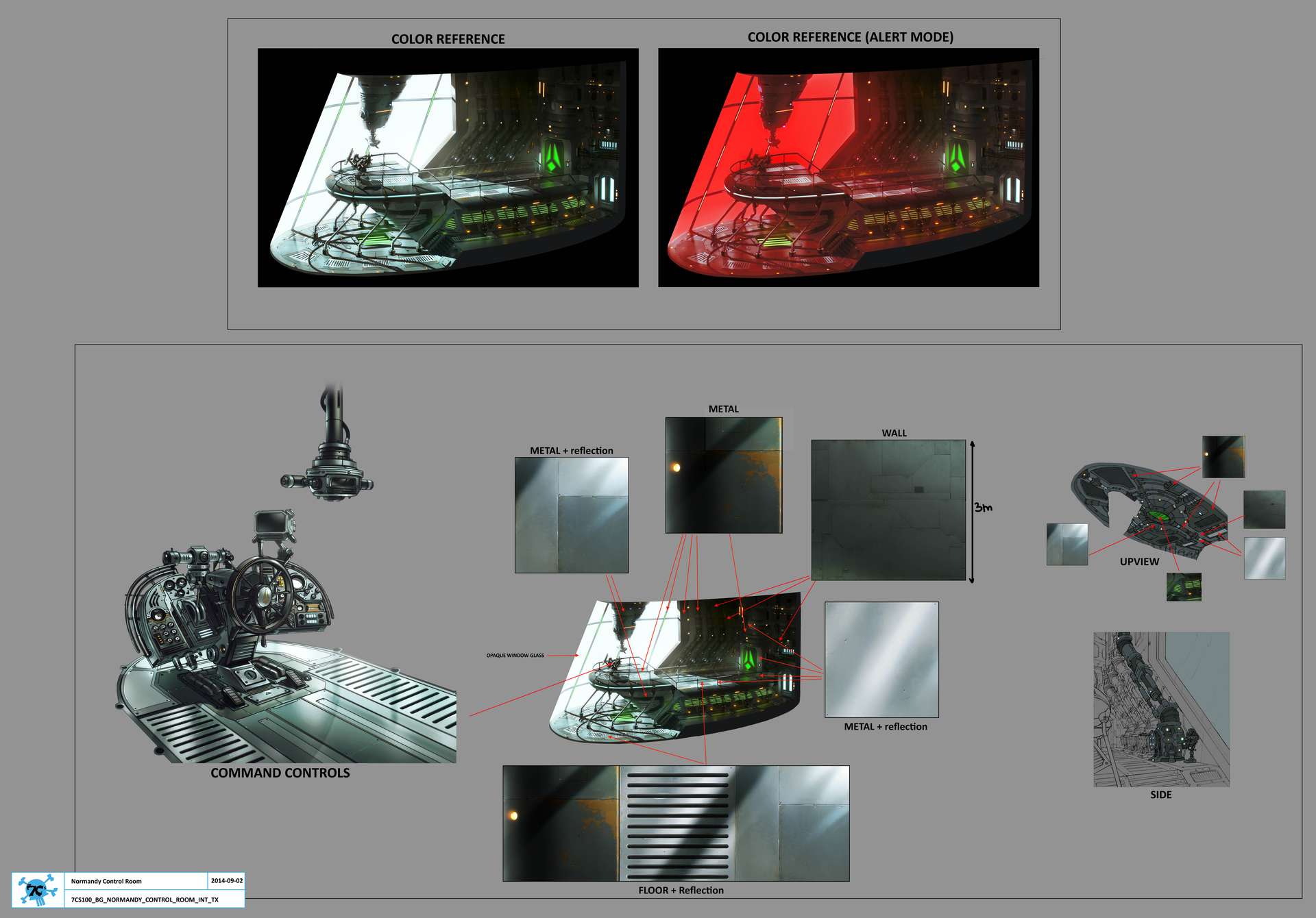Screen dimensions: 1316x918
Task: Click the METAL label above the swatch
Action: point(724,409)
